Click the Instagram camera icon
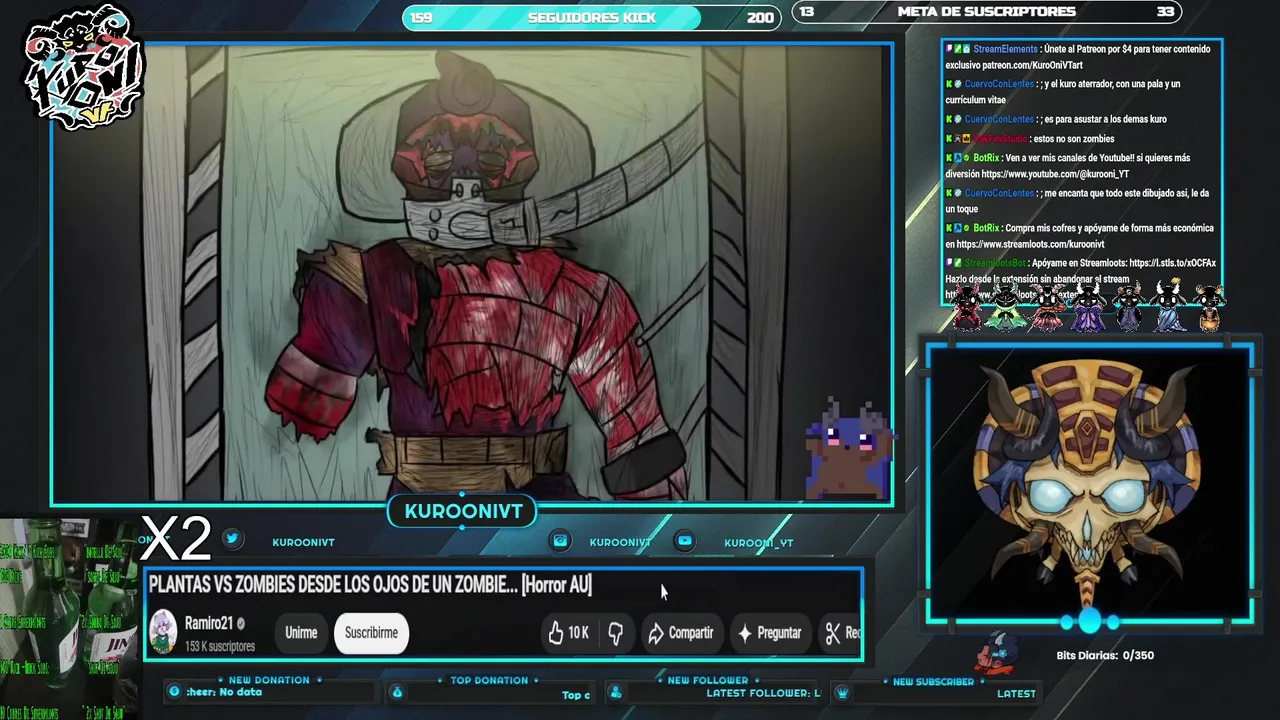Screen dimensions: 1280x720 point(561,541)
